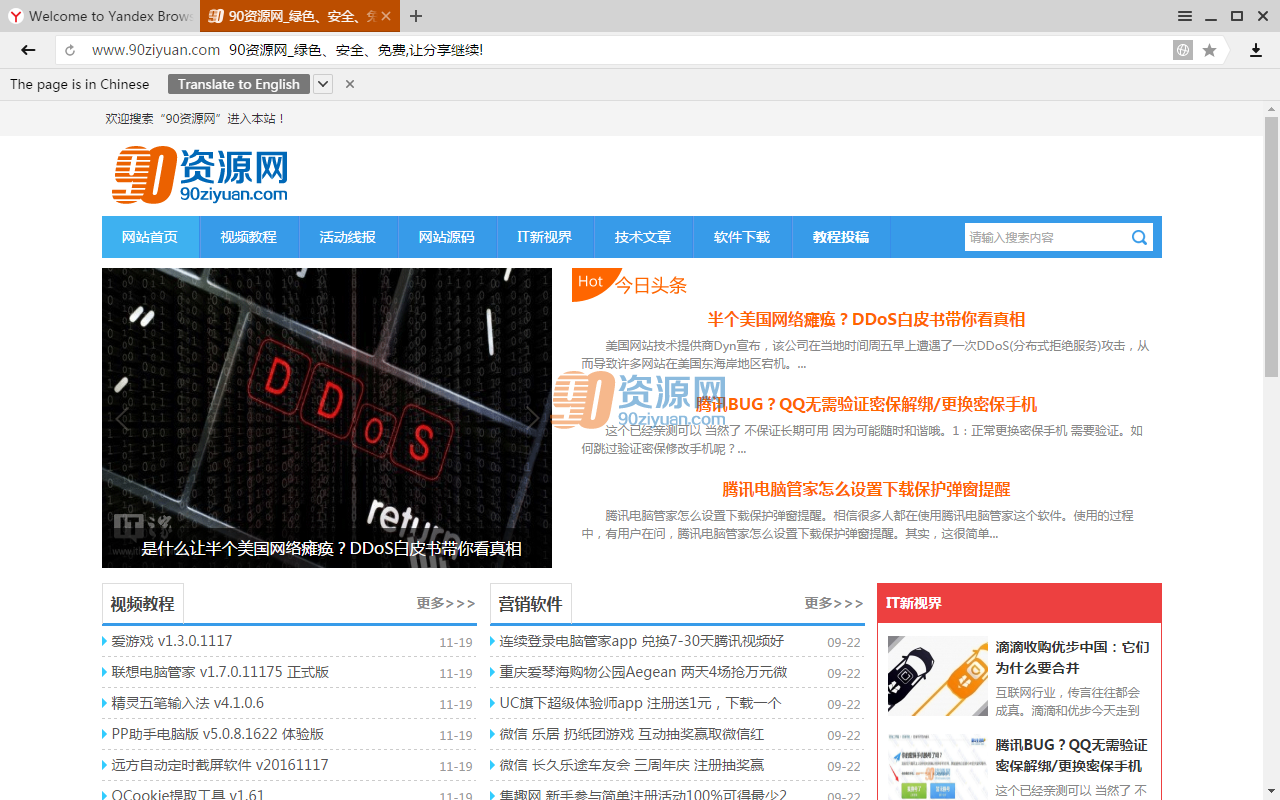Reload the page with refresh icon
This screenshot has height=800, width=1280.
tap(70, 50)
